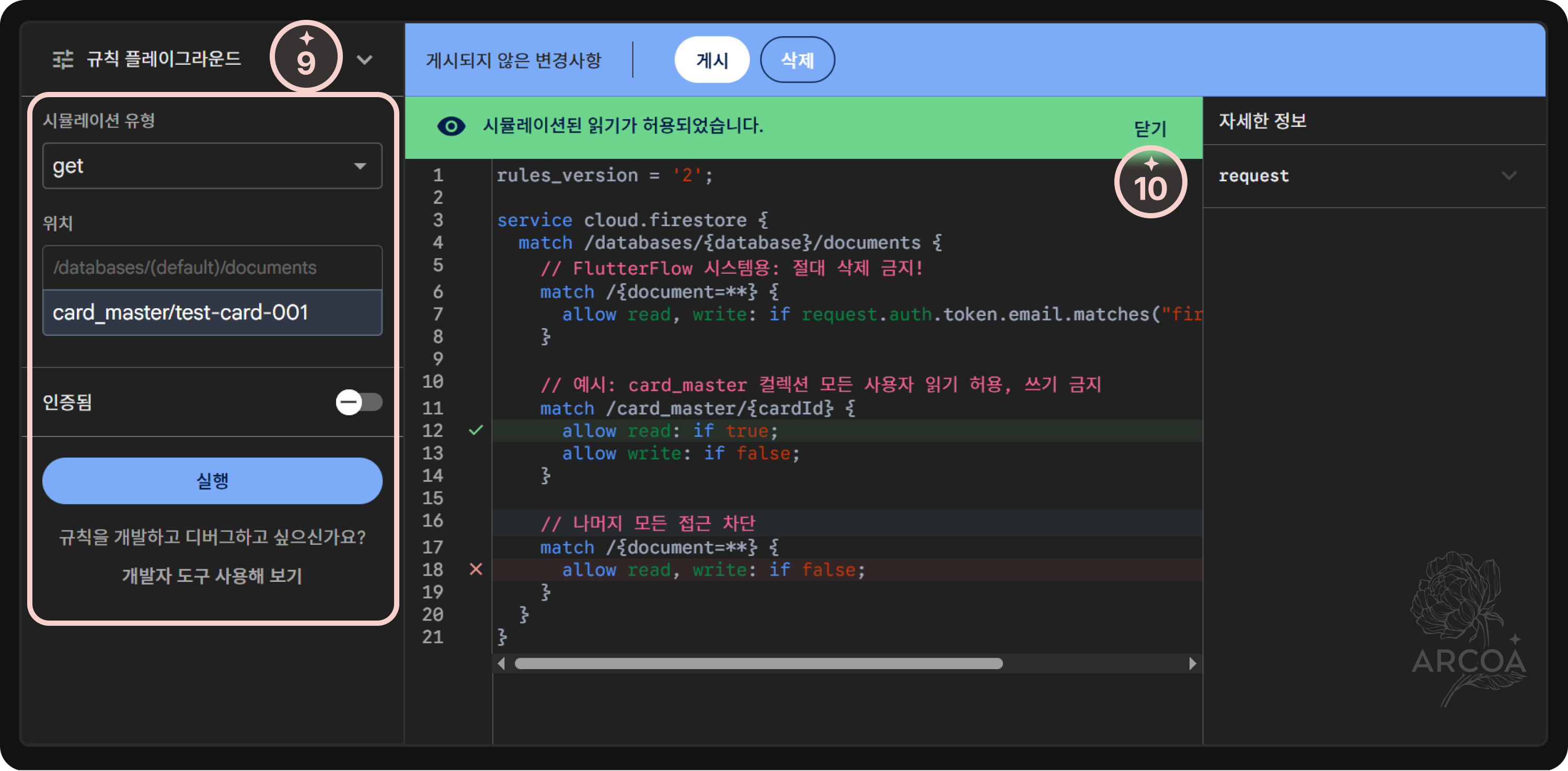The height and width of the screenshot is (771, 1568).
Task: Toggle the 인증됨 authenticated switch
Action: coord(359,402)
